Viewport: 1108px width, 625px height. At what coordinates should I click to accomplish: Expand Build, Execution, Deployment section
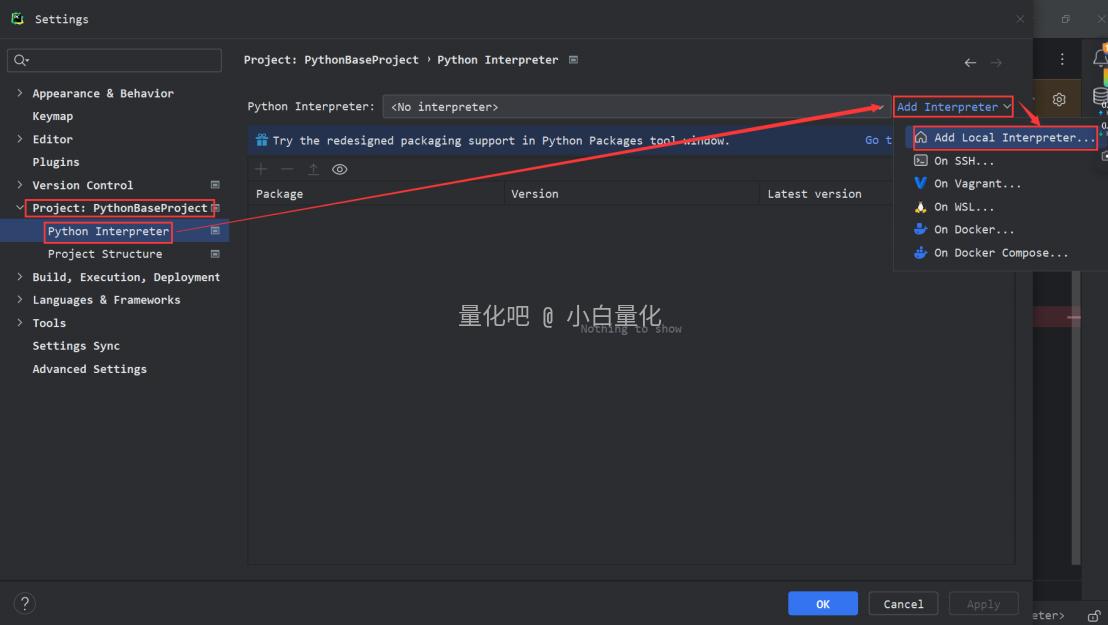(21, 277)
